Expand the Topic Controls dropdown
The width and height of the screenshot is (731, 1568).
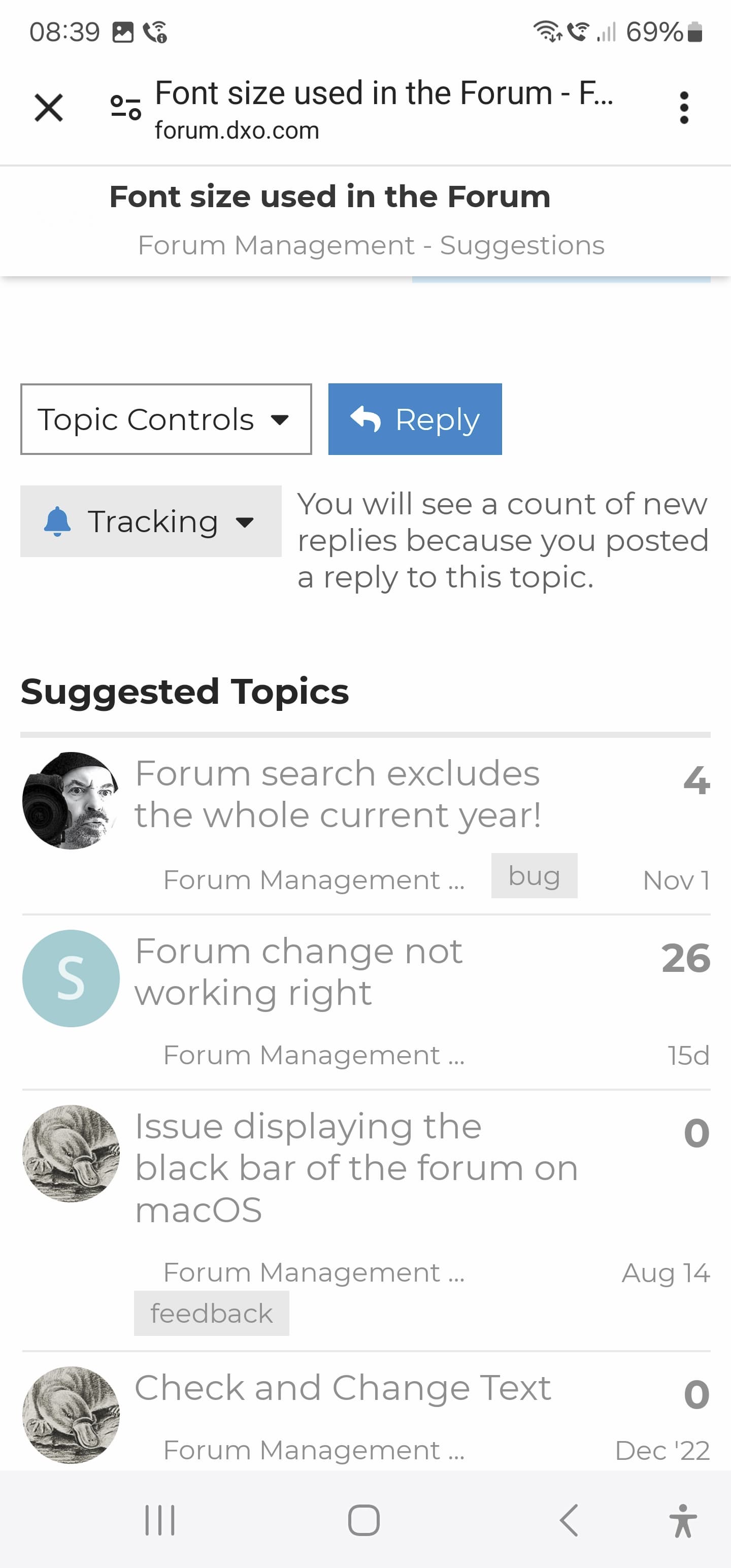pyautogui.click(x=166, y=419)
